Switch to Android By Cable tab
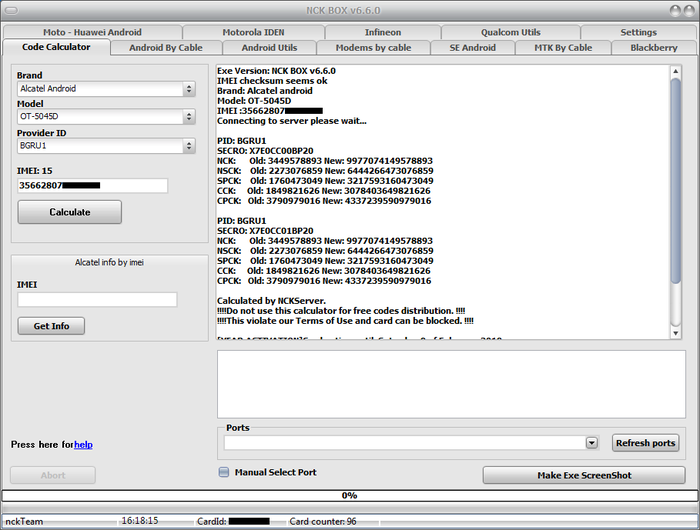This screenshot has height=530, width=700. (x=166, y=48)
